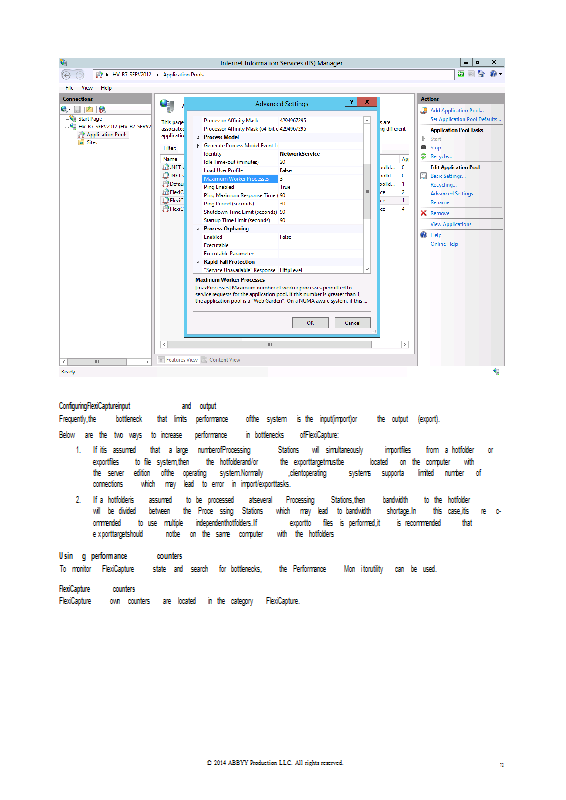The image size is (566, 800).
Task: Open the Help menu
Action: (x=106, y=88)
